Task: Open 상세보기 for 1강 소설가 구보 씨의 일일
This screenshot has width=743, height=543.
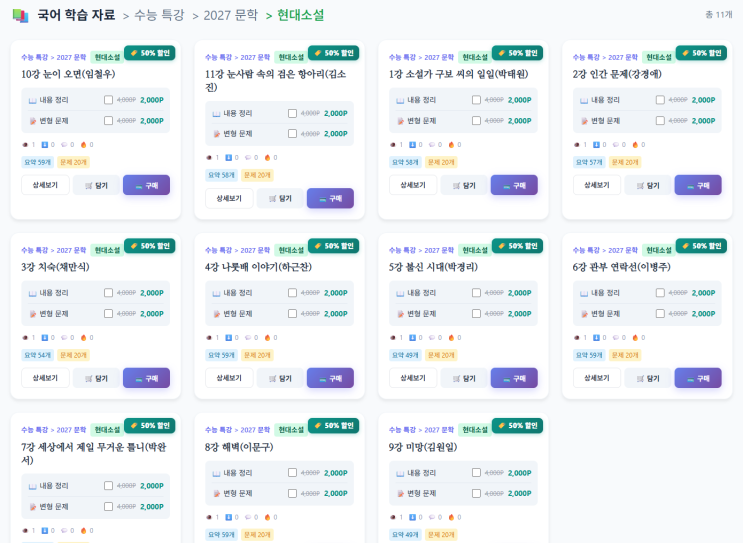Action: tap(413, 185)
